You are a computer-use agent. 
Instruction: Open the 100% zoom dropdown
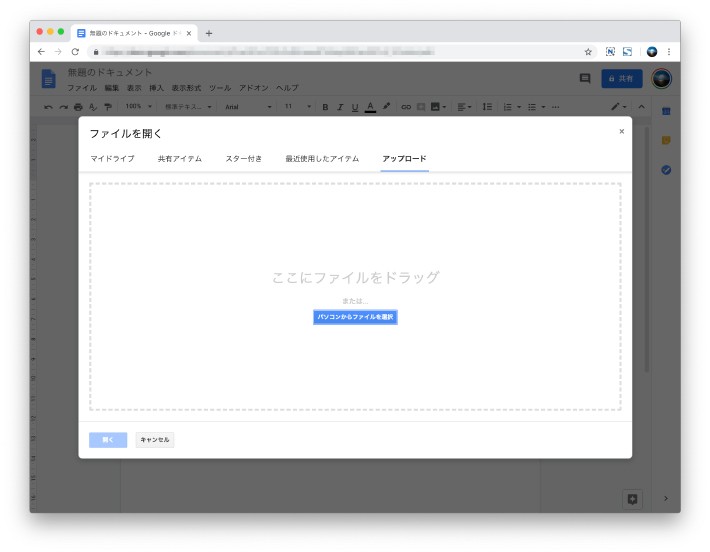point(139,106)
